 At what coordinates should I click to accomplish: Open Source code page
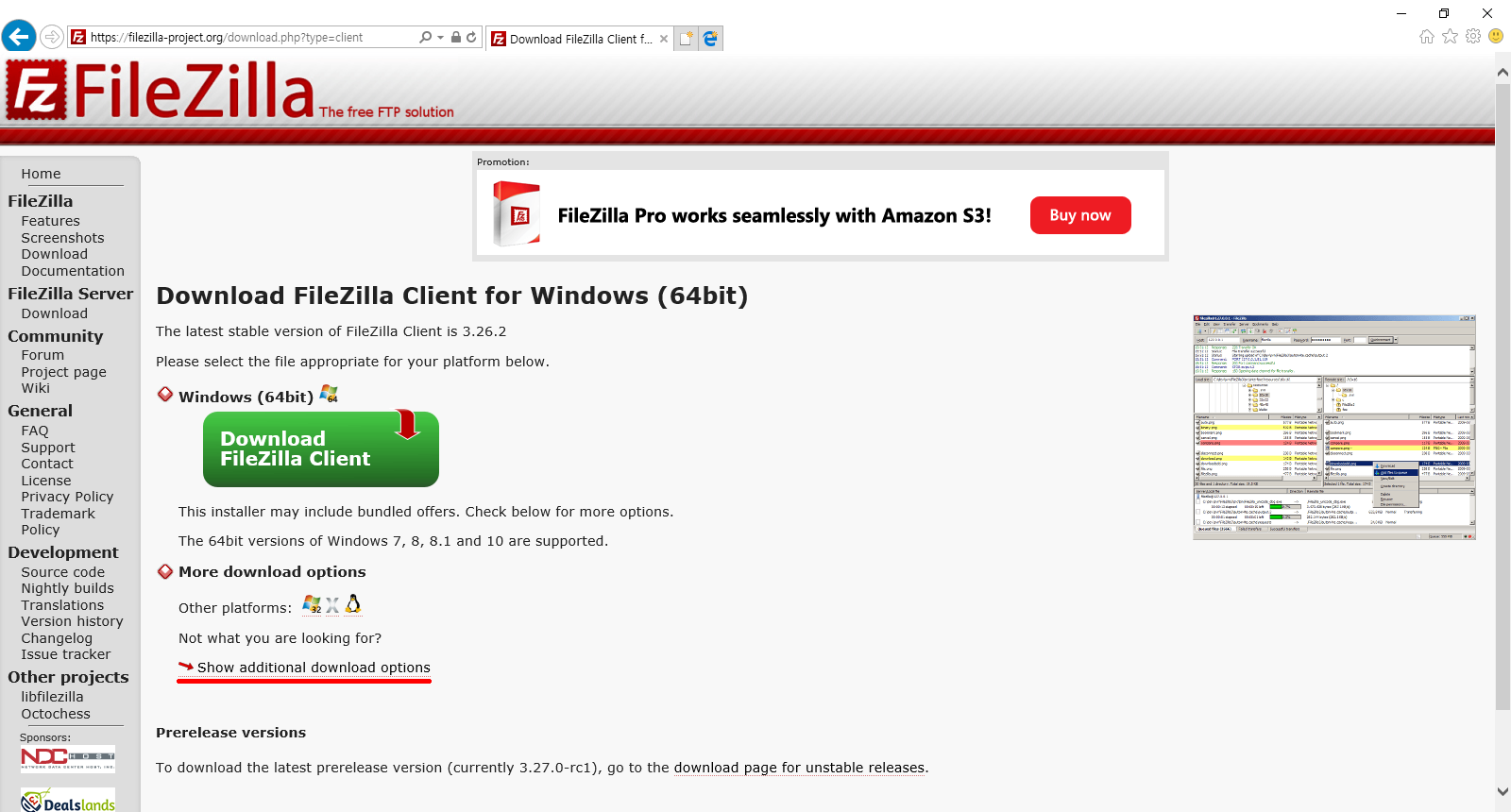coord(62,572)
